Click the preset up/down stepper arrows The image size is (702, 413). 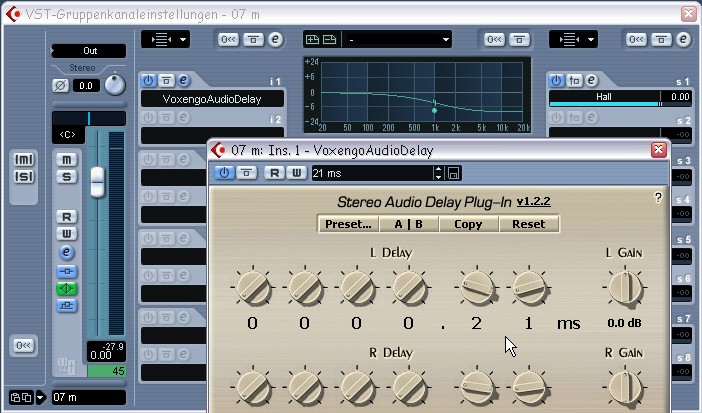click(438, 173)
